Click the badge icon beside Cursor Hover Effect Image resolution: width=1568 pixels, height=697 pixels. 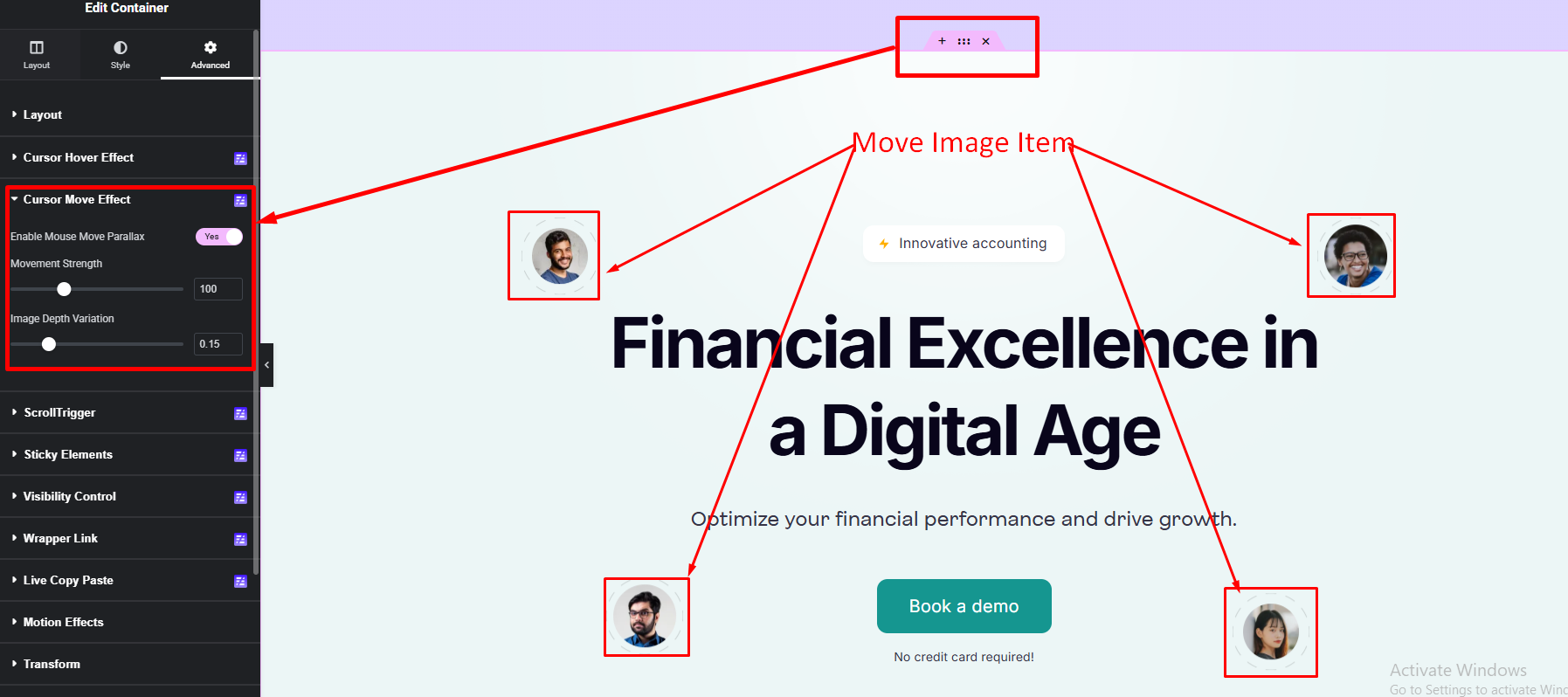coord(240,158)
